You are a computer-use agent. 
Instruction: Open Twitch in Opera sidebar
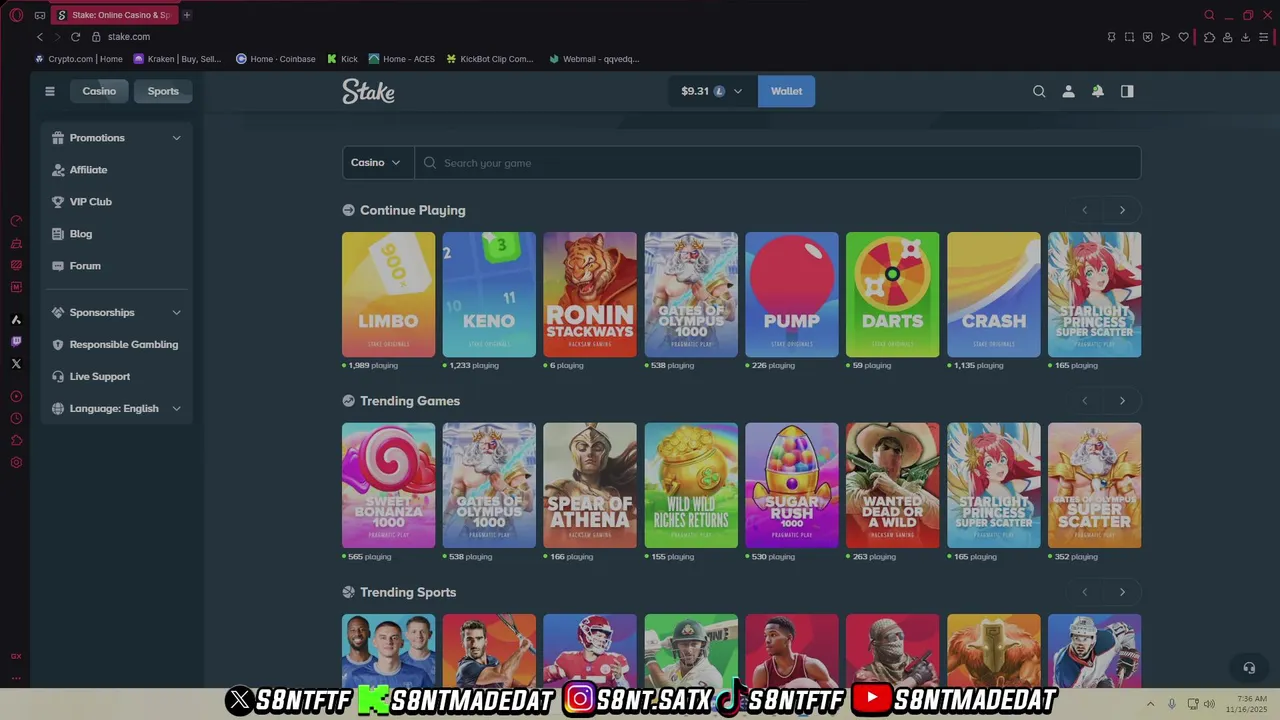point(16,342)
